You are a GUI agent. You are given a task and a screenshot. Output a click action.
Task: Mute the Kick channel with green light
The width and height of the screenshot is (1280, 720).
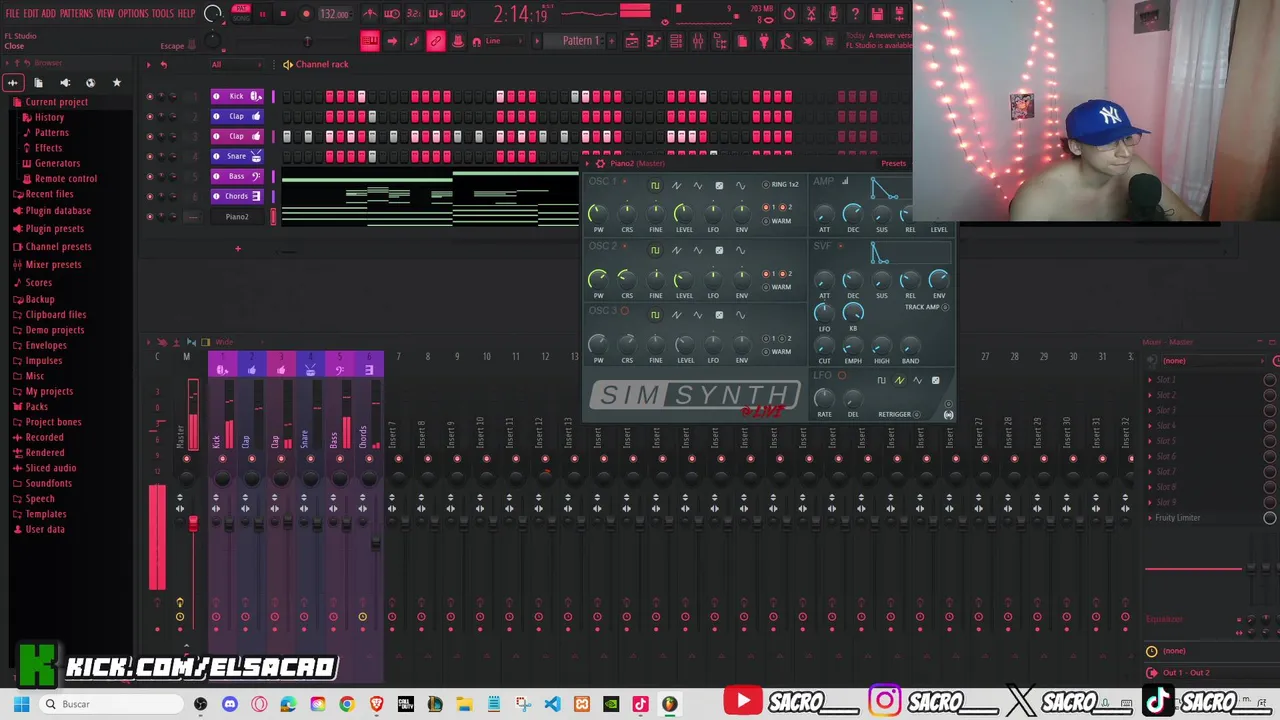150,97
